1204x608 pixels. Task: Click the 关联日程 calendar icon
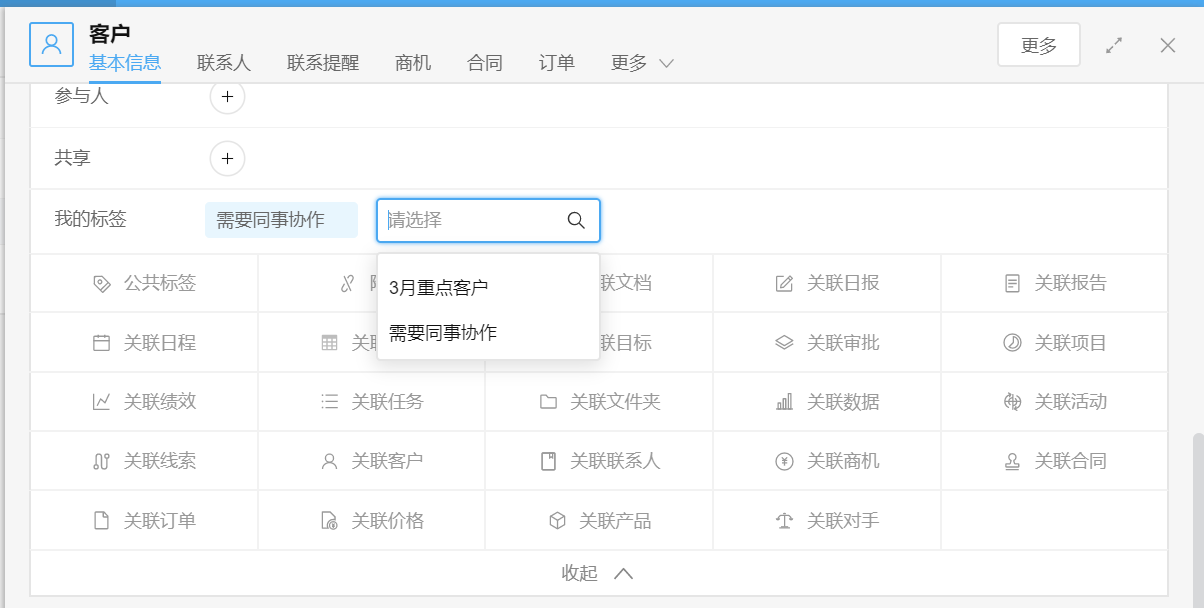pyautogui.click(x=101, y=343)
